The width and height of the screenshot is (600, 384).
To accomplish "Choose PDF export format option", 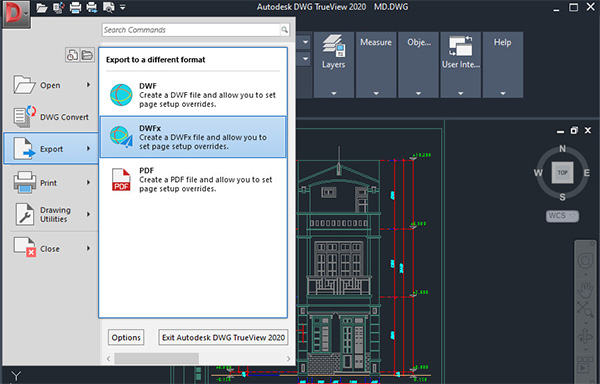I will coord(193,179).
